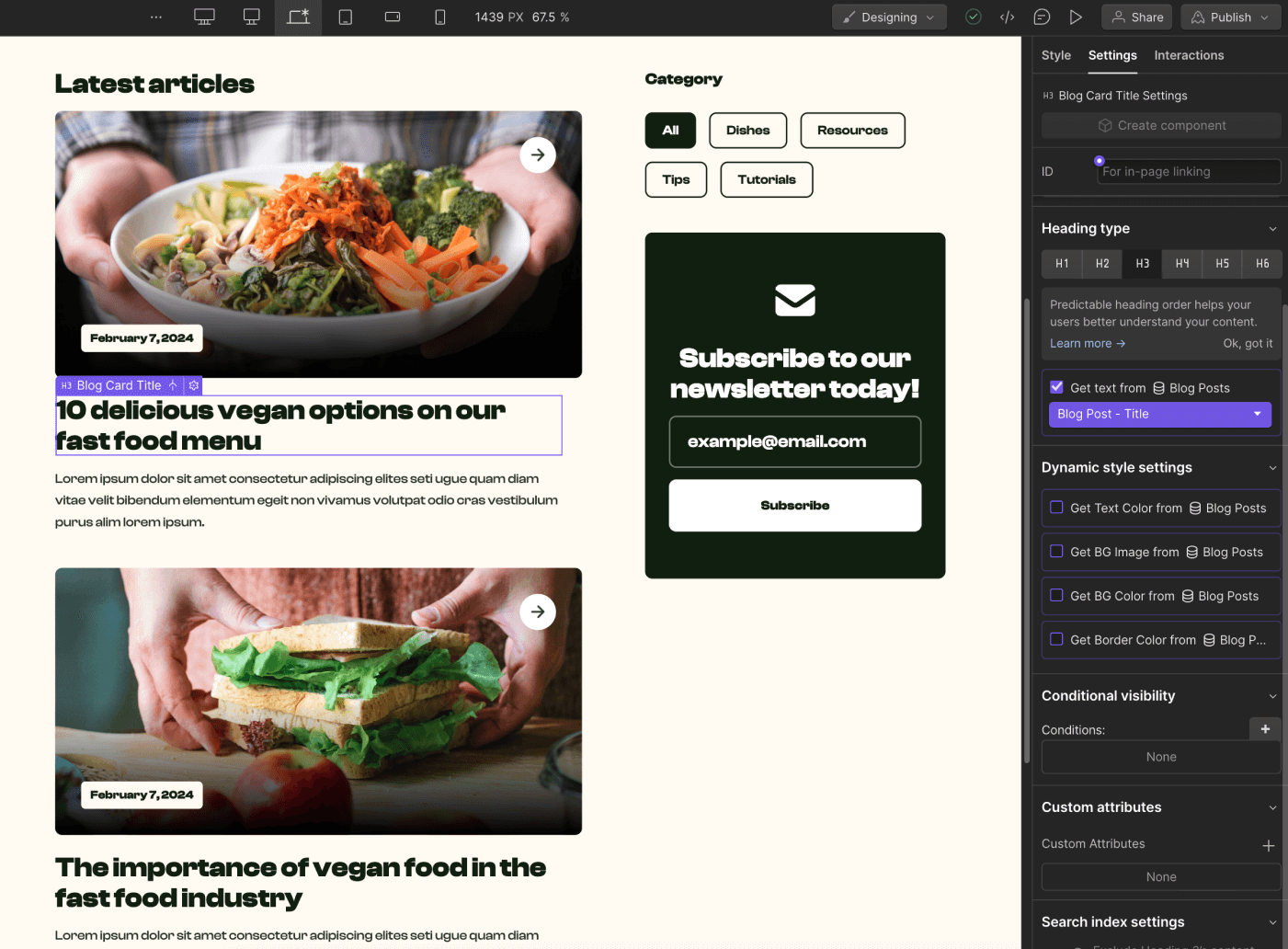Add a visibility condition with plus button
Screen dimensions: 1288x949
point(1265,729)
